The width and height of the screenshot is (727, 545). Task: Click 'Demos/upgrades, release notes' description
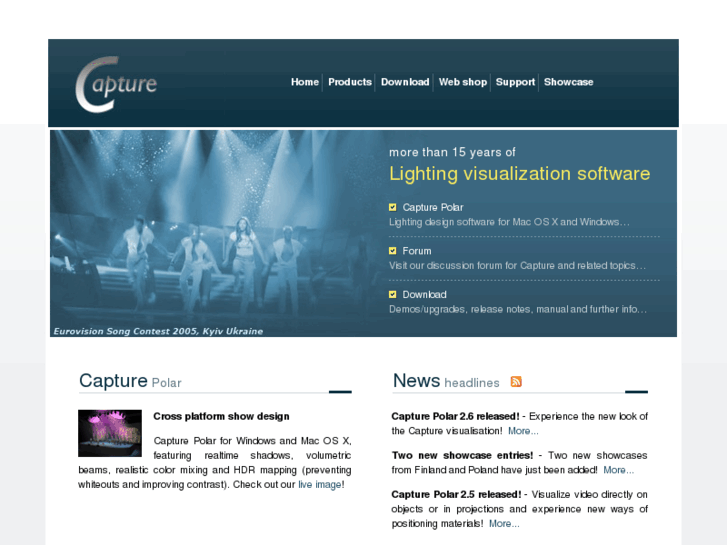[517, 309]
